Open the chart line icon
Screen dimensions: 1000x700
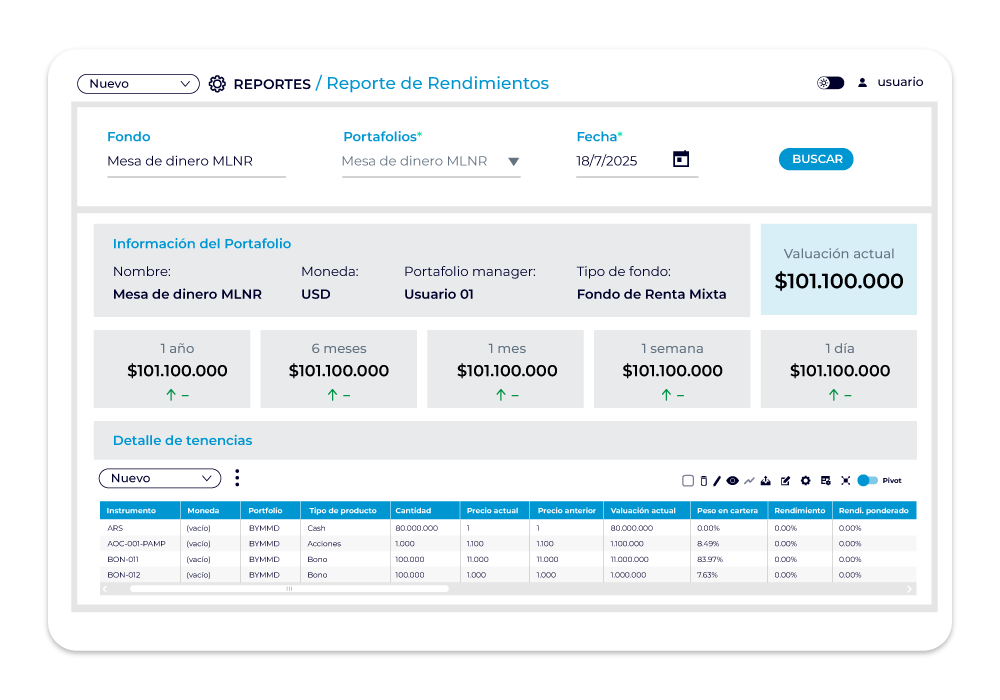coord(749,481)
